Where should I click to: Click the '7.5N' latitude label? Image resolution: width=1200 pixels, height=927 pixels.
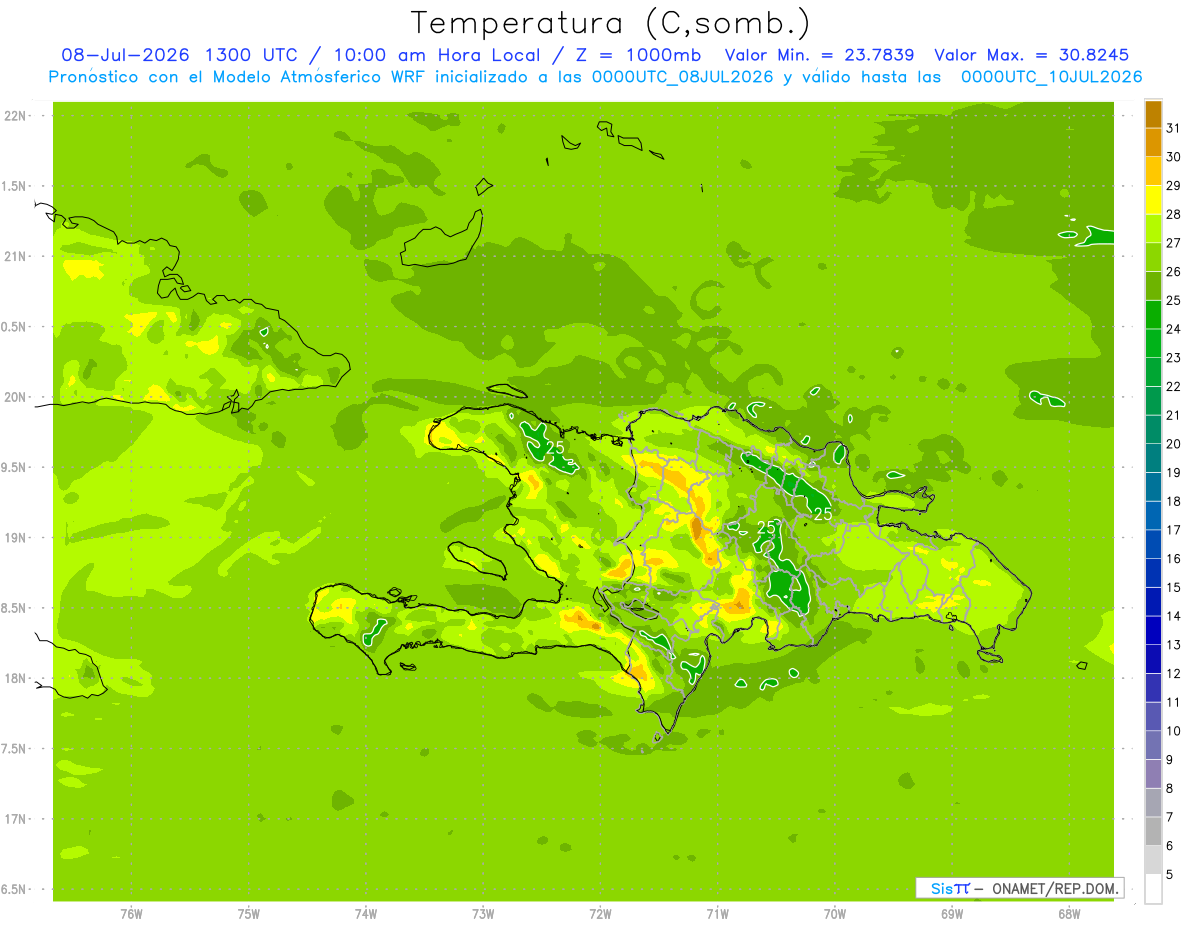pyautogui.click(x=15, y=749)
